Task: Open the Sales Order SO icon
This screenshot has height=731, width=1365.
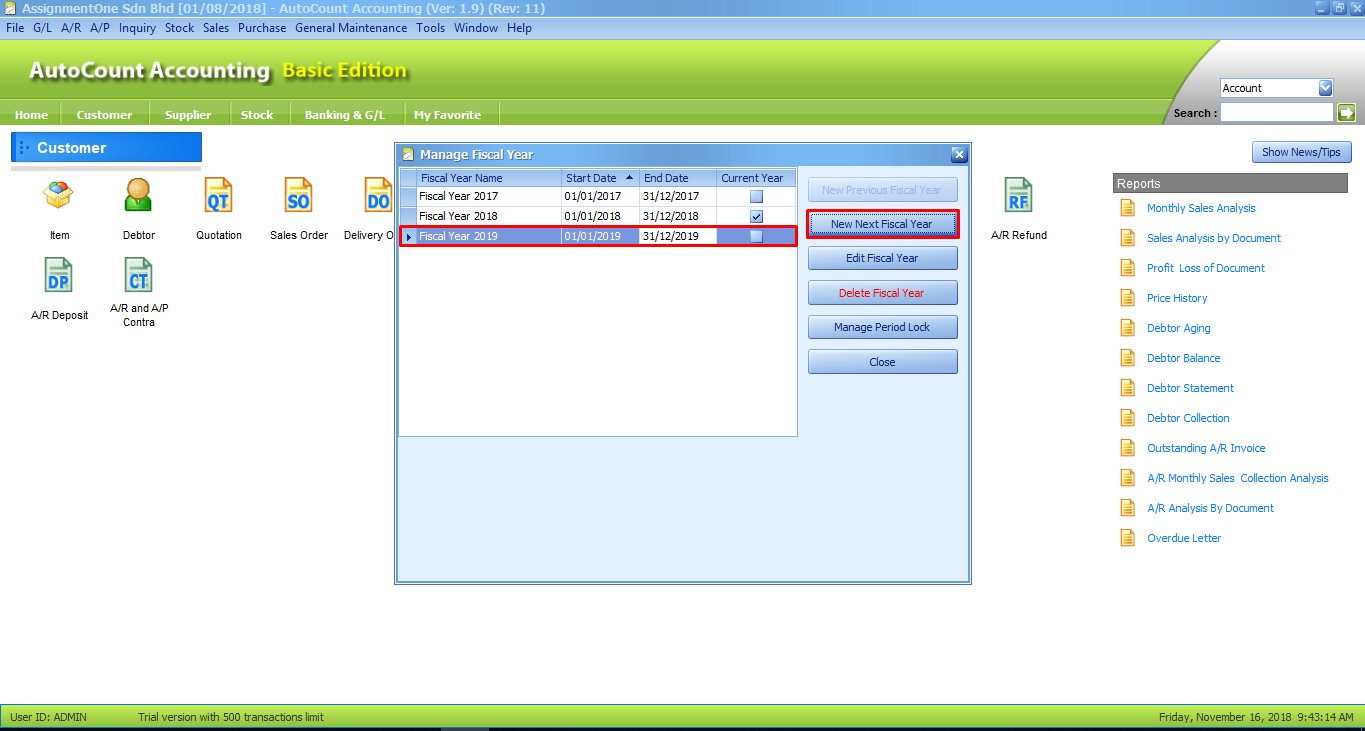Action: click(298, 195)
